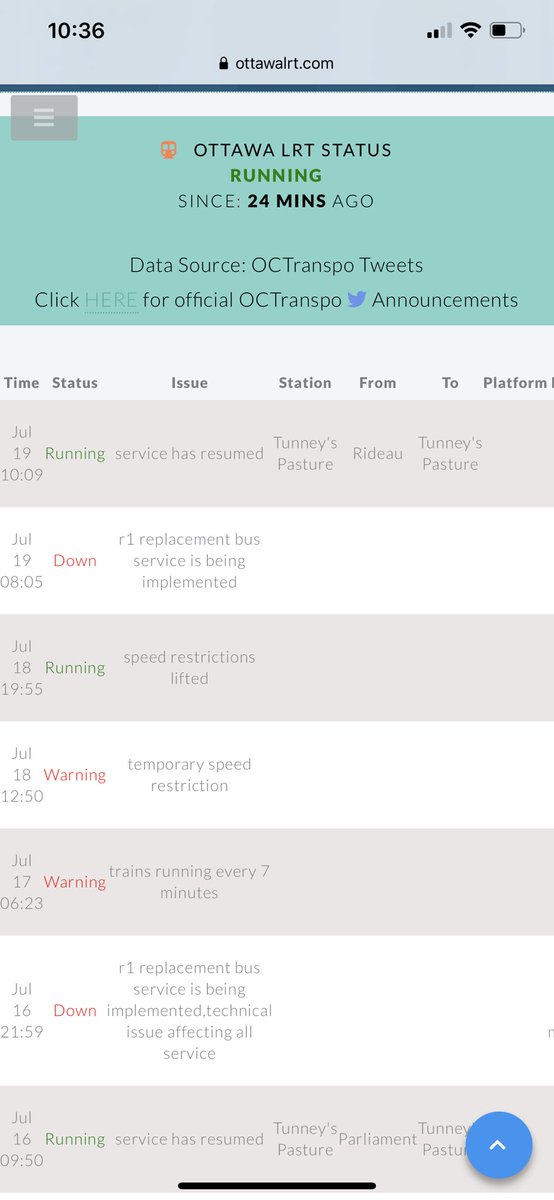Tap the orange train icon by title
The height and width of the screenshot is (1200, 554).
pyautogui.click(x=168, y=150)
